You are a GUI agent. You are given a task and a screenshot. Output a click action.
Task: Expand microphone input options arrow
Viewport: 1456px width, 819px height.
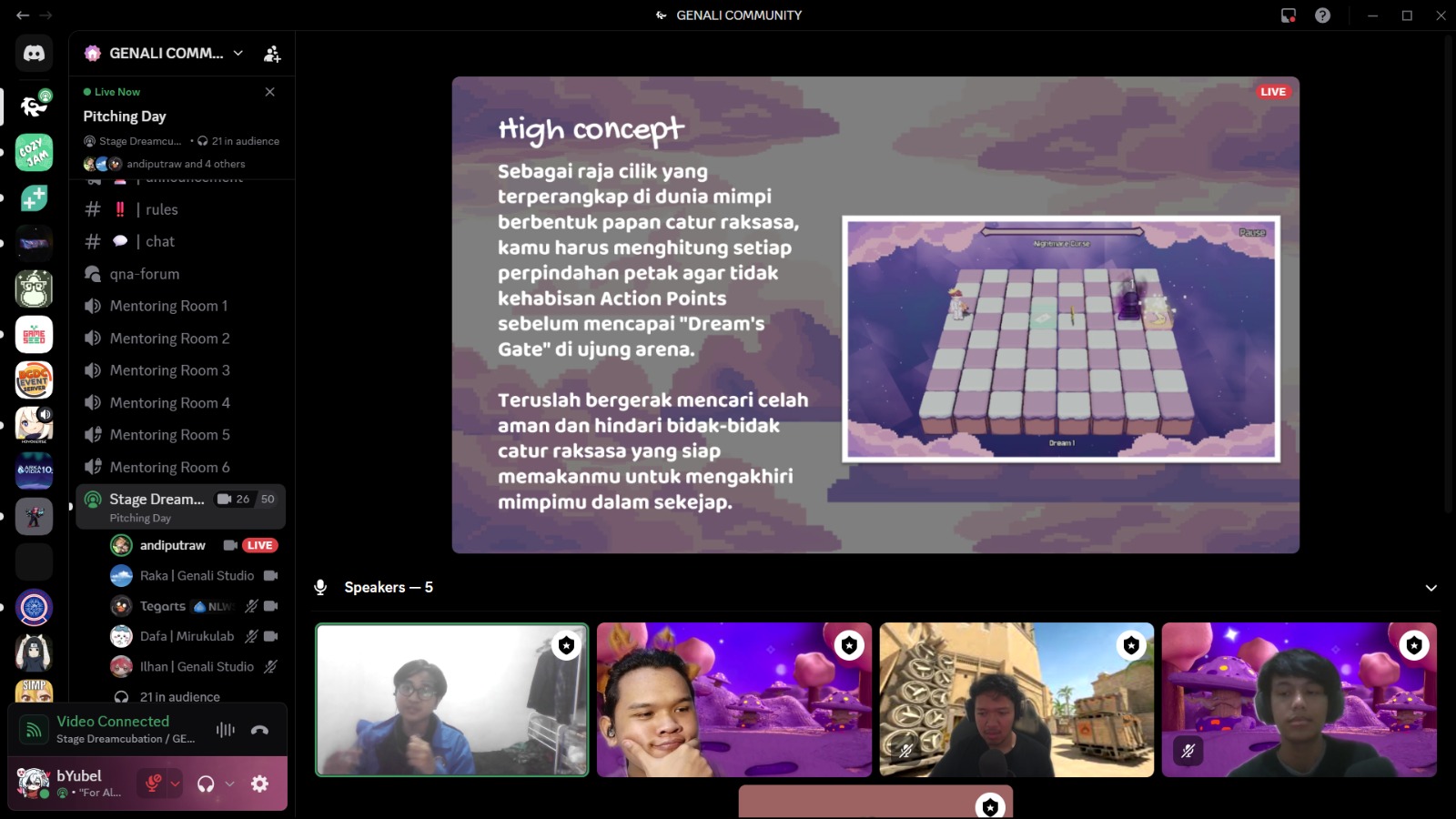[176, 784]
